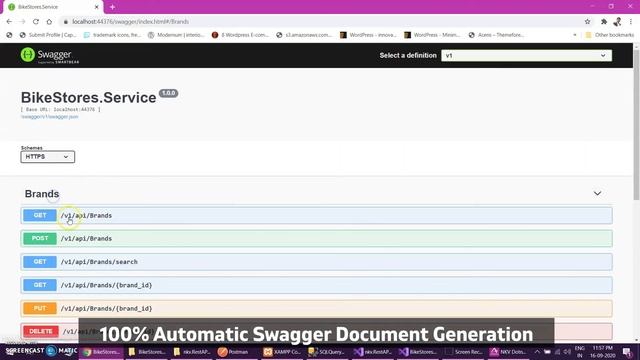
Task: Open the Select a definition v1 dropdown
Action: coord(527,56)
